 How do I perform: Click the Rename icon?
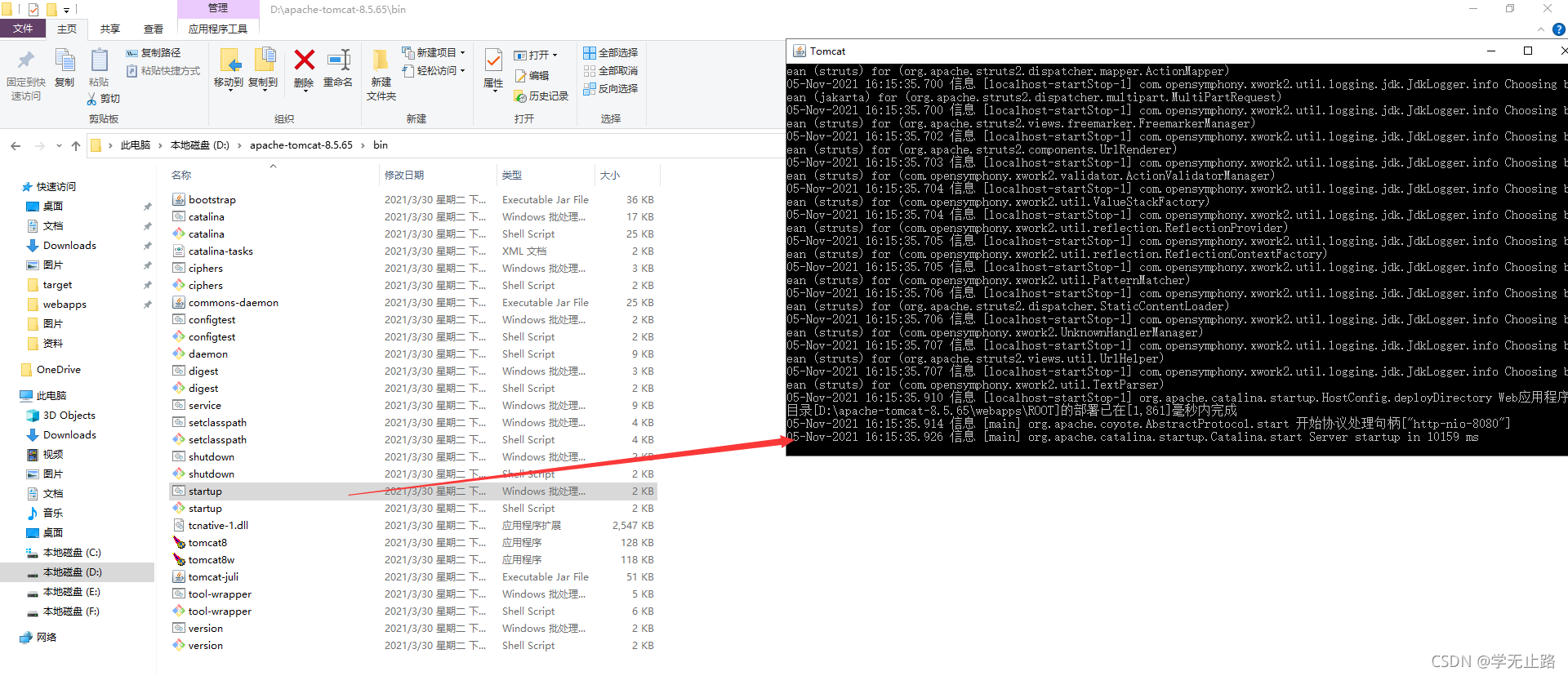[338, 60]
